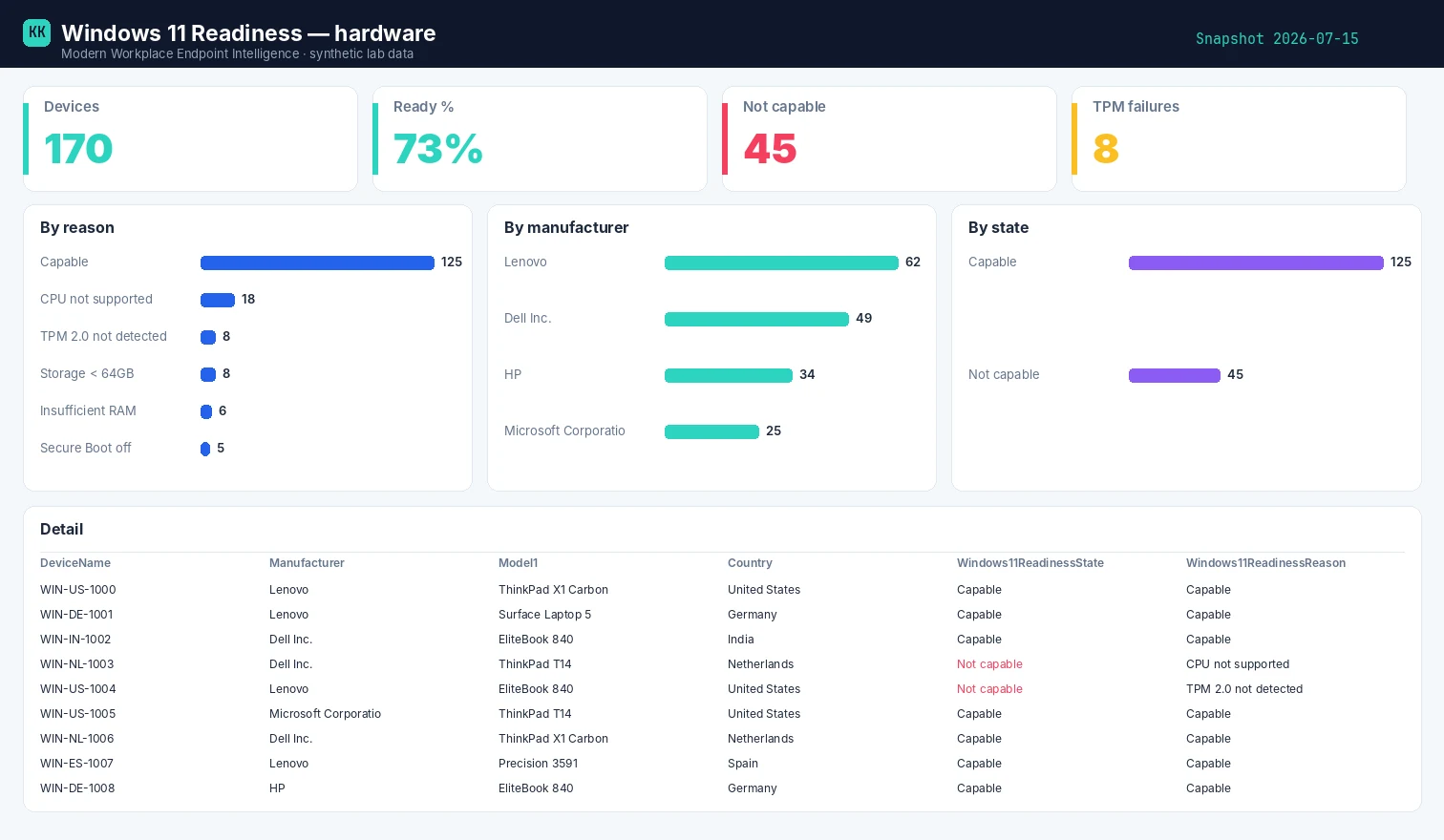Click Microsoft Corporatio cell for WIN-US-1005
Screen dimensions: 1444x840
(325, 714)
